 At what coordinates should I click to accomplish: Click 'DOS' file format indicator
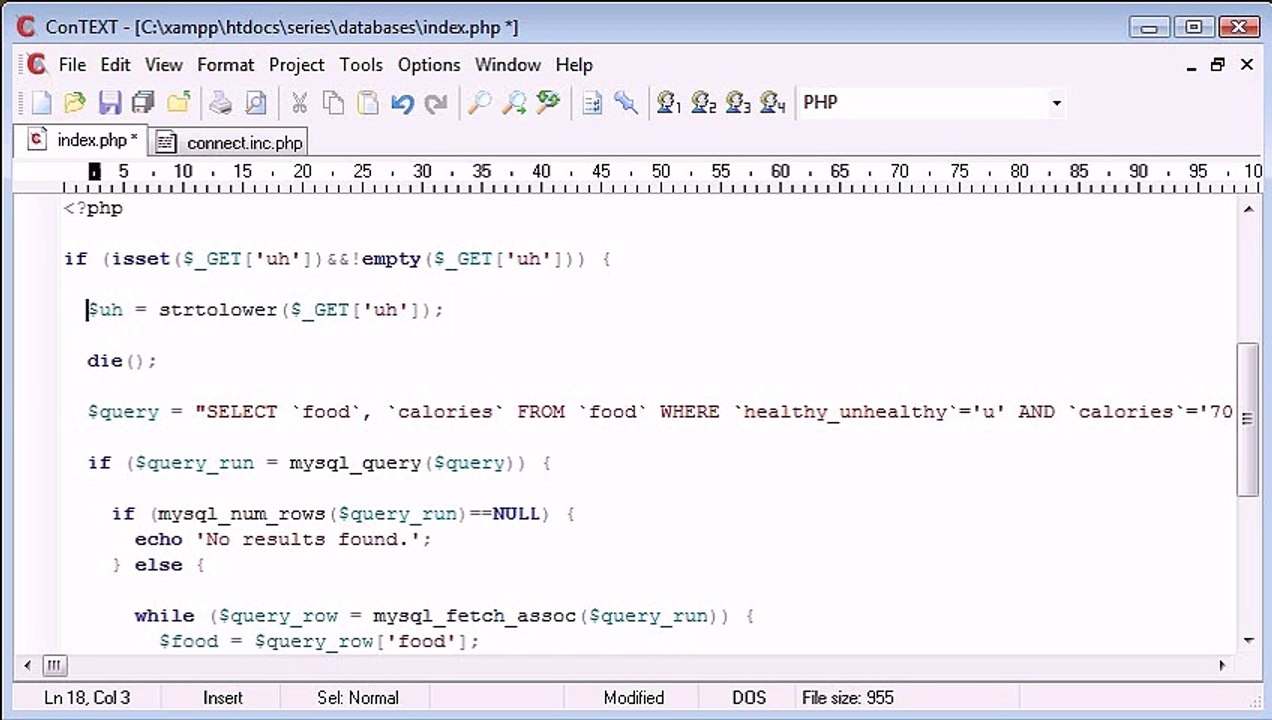[x=749, y=697]
